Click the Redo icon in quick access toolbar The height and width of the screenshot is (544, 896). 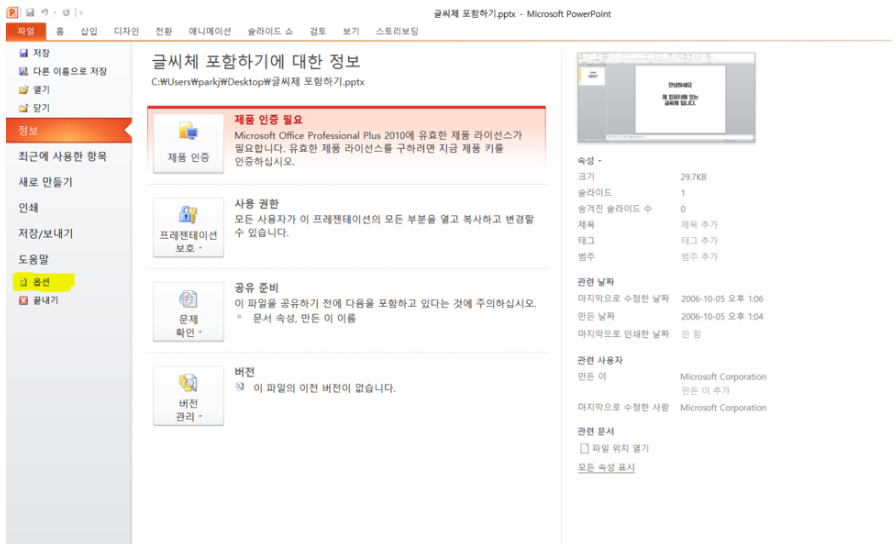(66, 12)
